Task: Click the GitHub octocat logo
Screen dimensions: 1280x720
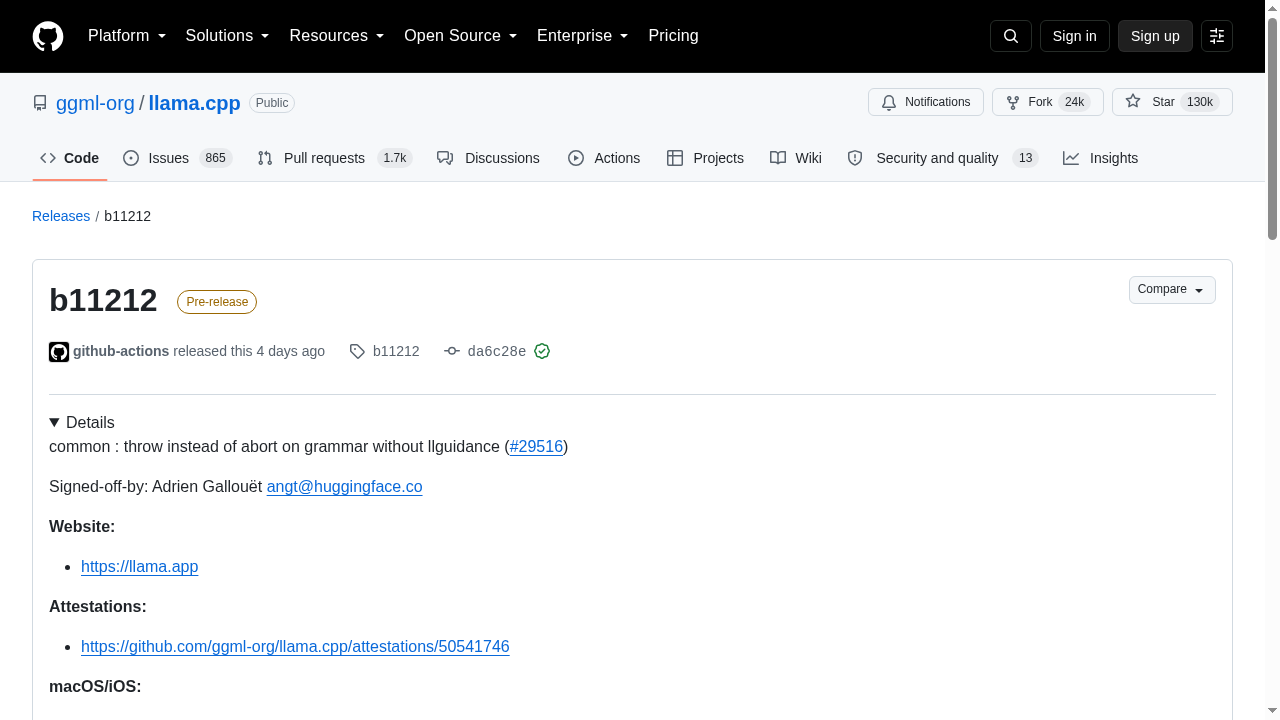Action: pos(48,36)
